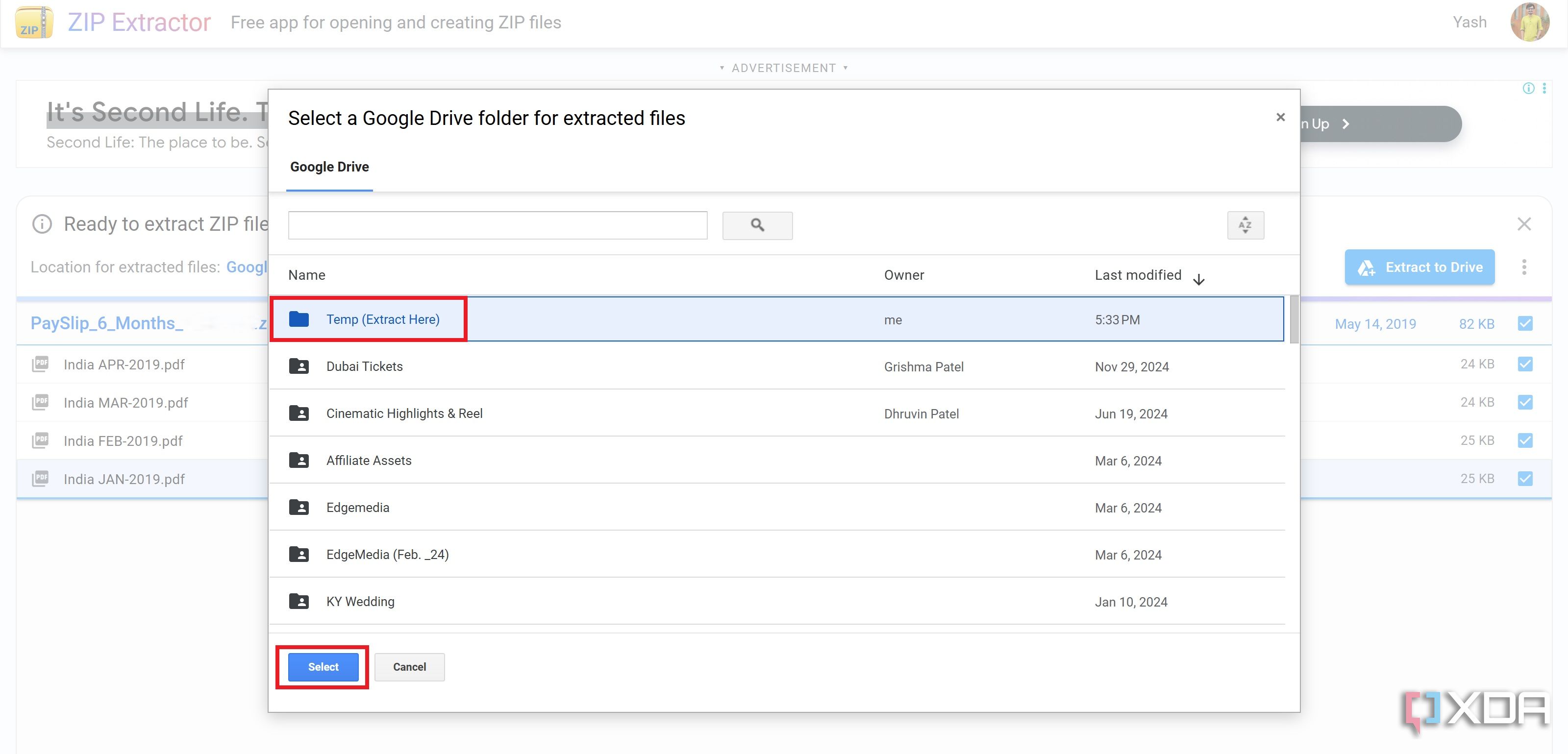Select the KY Wedding folder name

[360, 601]
